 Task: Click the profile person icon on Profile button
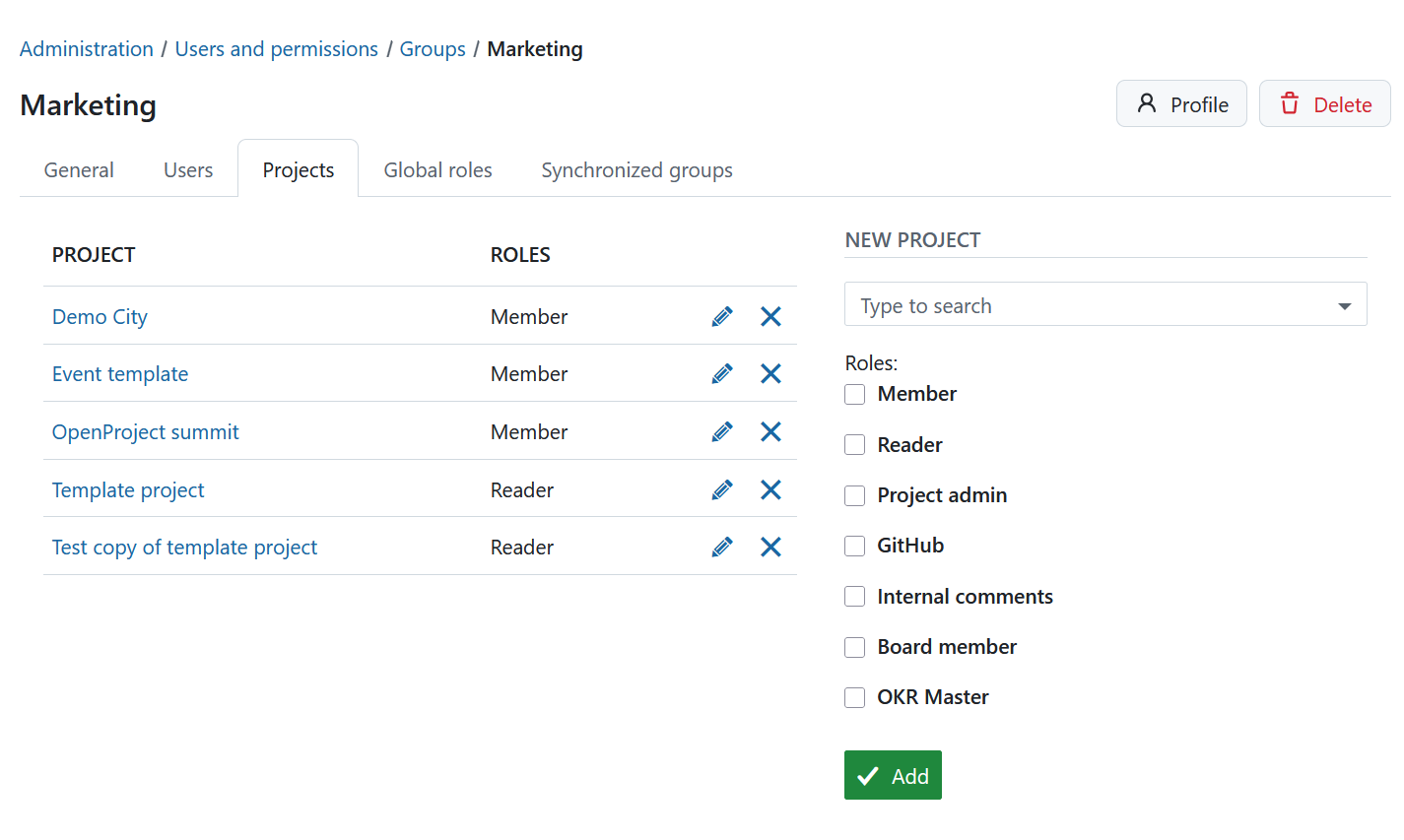pos(1146,102)
